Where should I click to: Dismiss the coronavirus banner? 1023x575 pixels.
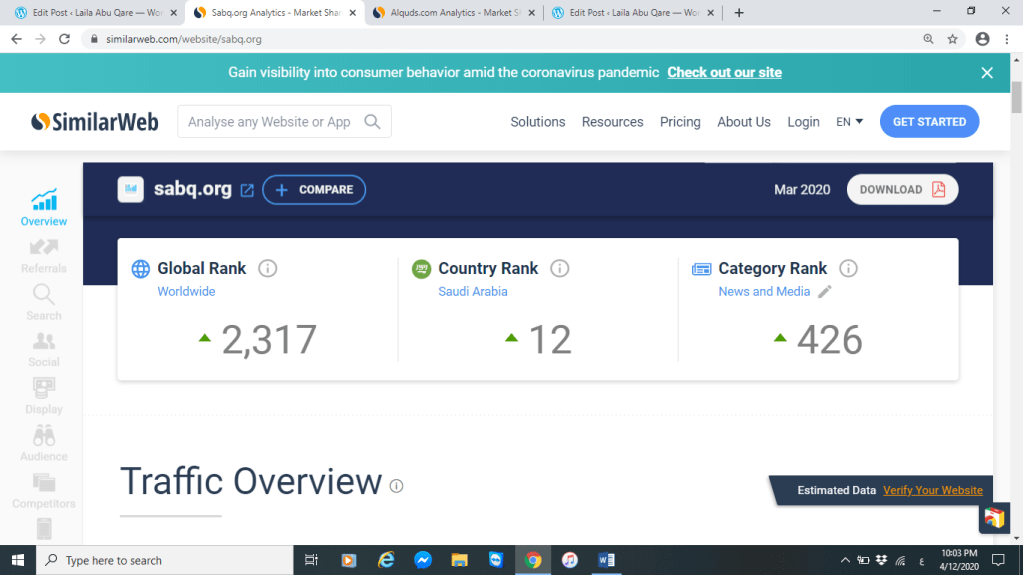click(987, 73)
